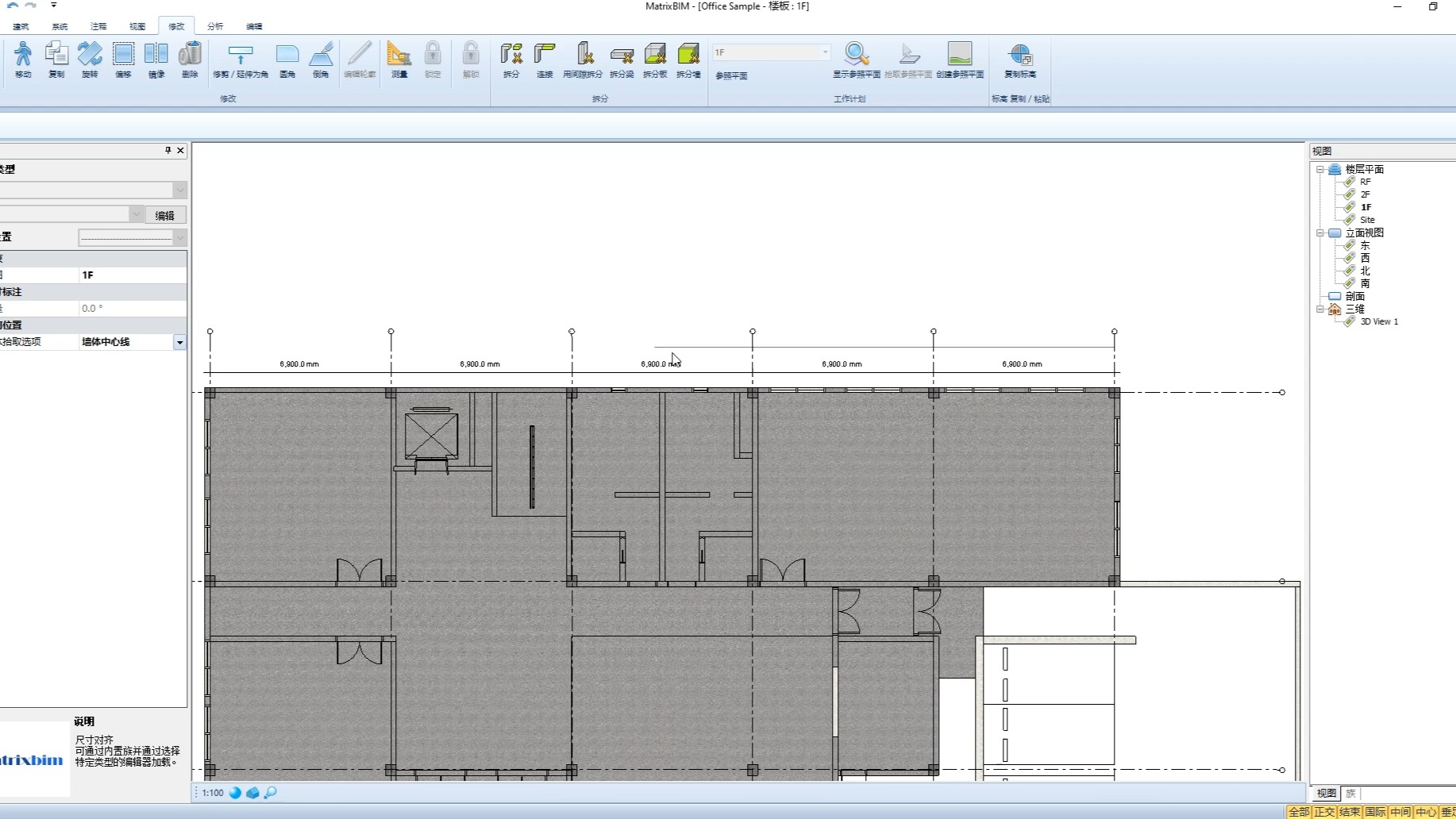The height and width of the screenshot is (819, 1456).
Task: Click the 复制标高 copy-level icon
Action: 1020,60
